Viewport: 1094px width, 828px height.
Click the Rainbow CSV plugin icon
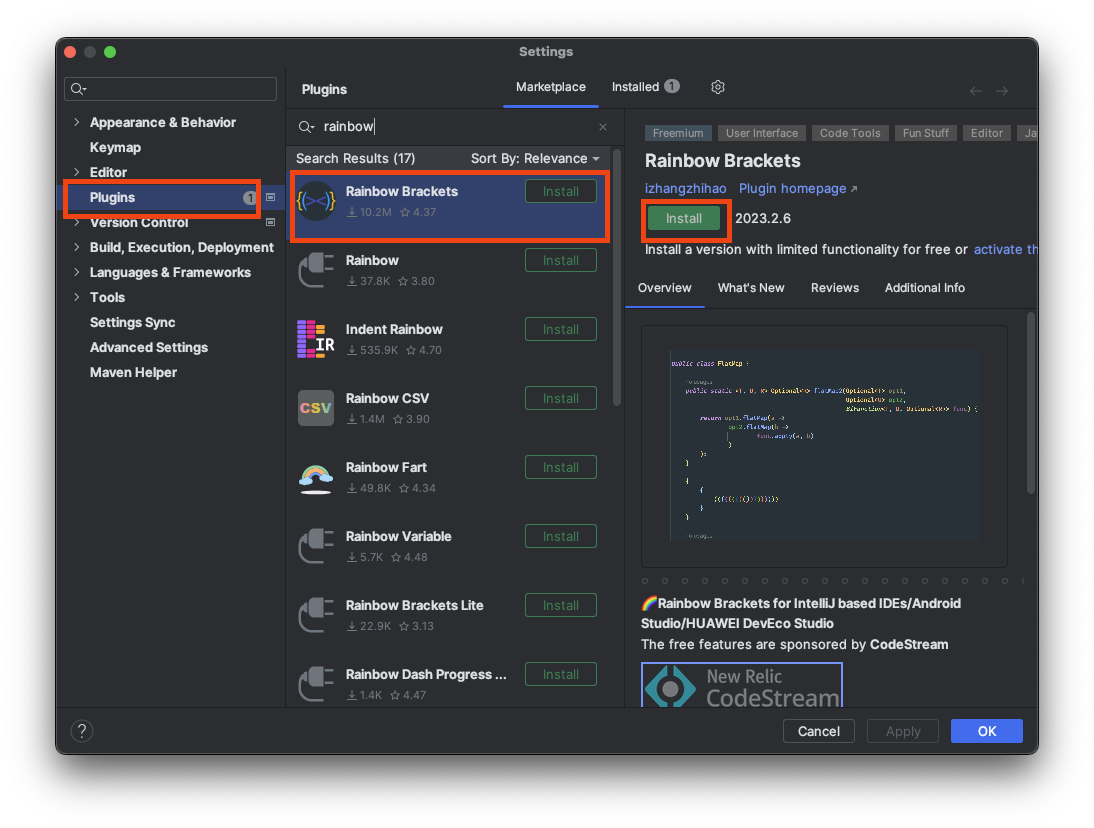[316, 408]
